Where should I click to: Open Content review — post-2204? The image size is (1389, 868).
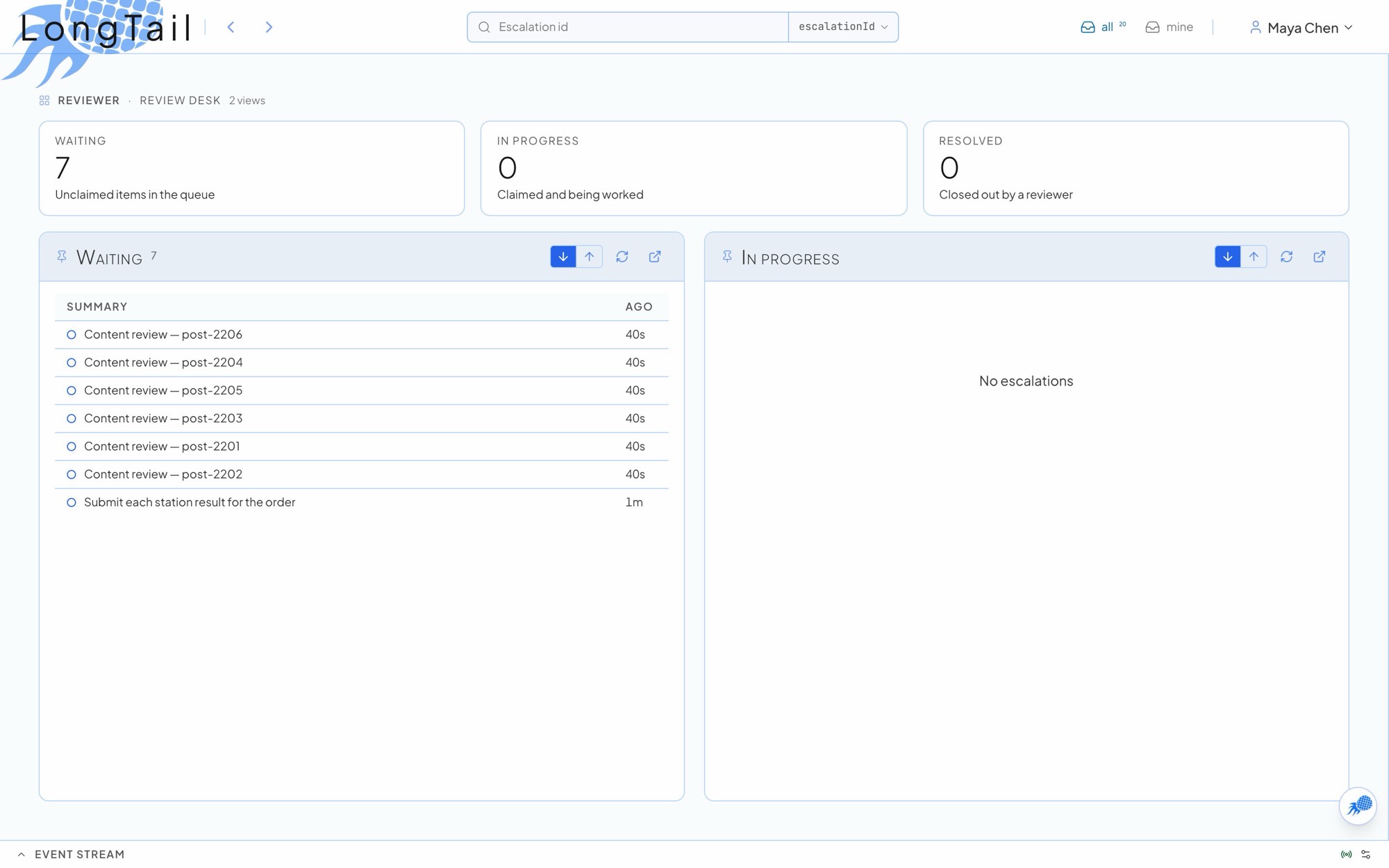(362, 362)
